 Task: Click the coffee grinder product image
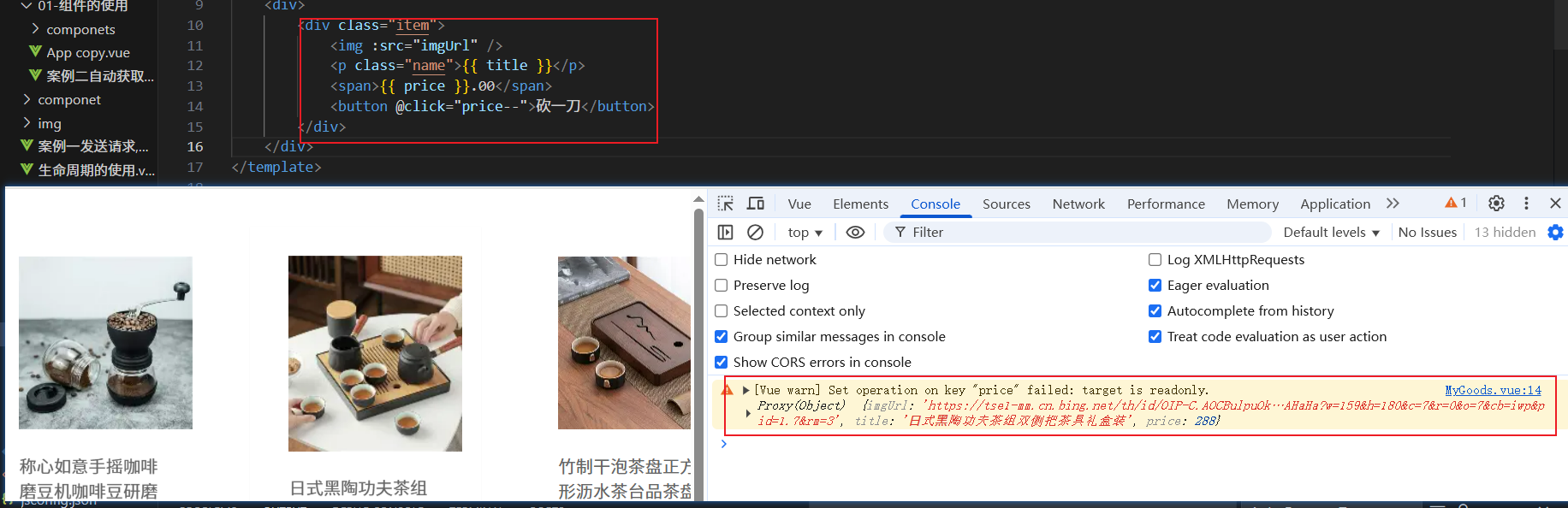point(105,342)
